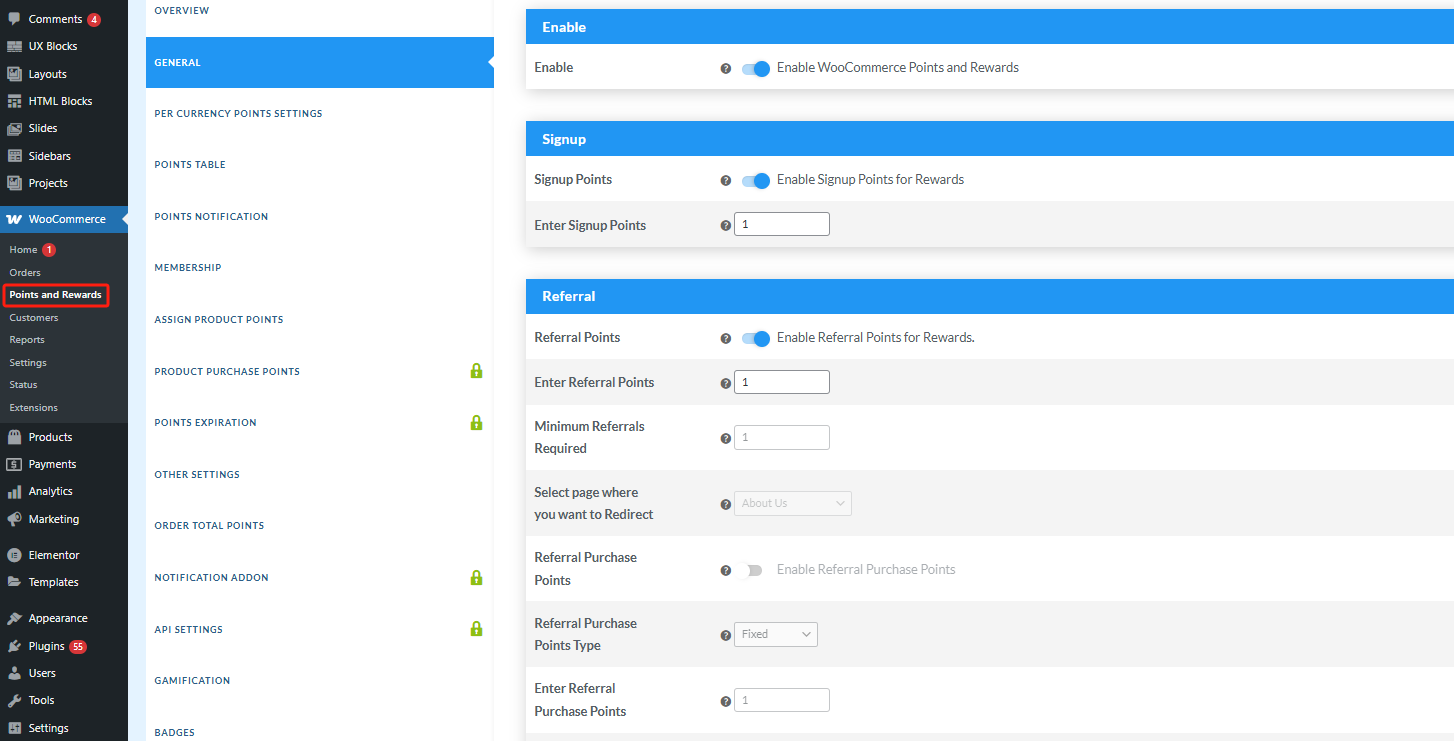View the Plugins page with 55 updates
Viewport: 1454px width, 741px height.
tap(44, 645)
